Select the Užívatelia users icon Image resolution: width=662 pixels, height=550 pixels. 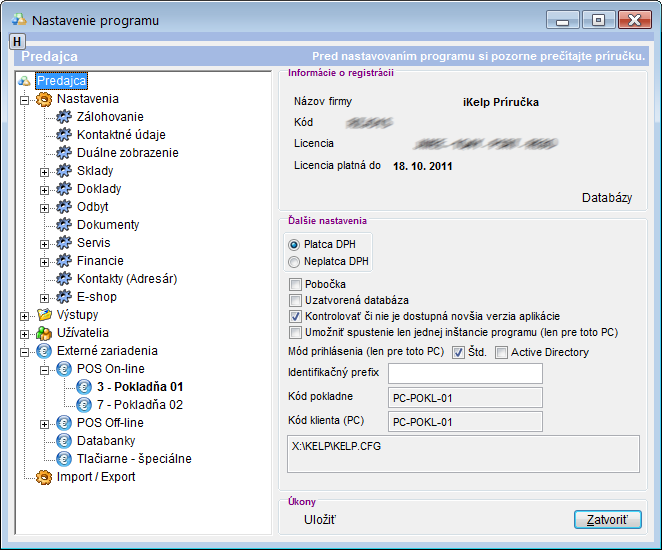[44, 333]
